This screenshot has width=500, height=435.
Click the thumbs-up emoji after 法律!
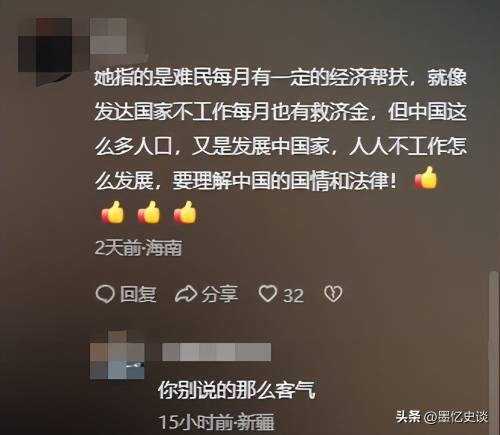(x=426, y=178)
